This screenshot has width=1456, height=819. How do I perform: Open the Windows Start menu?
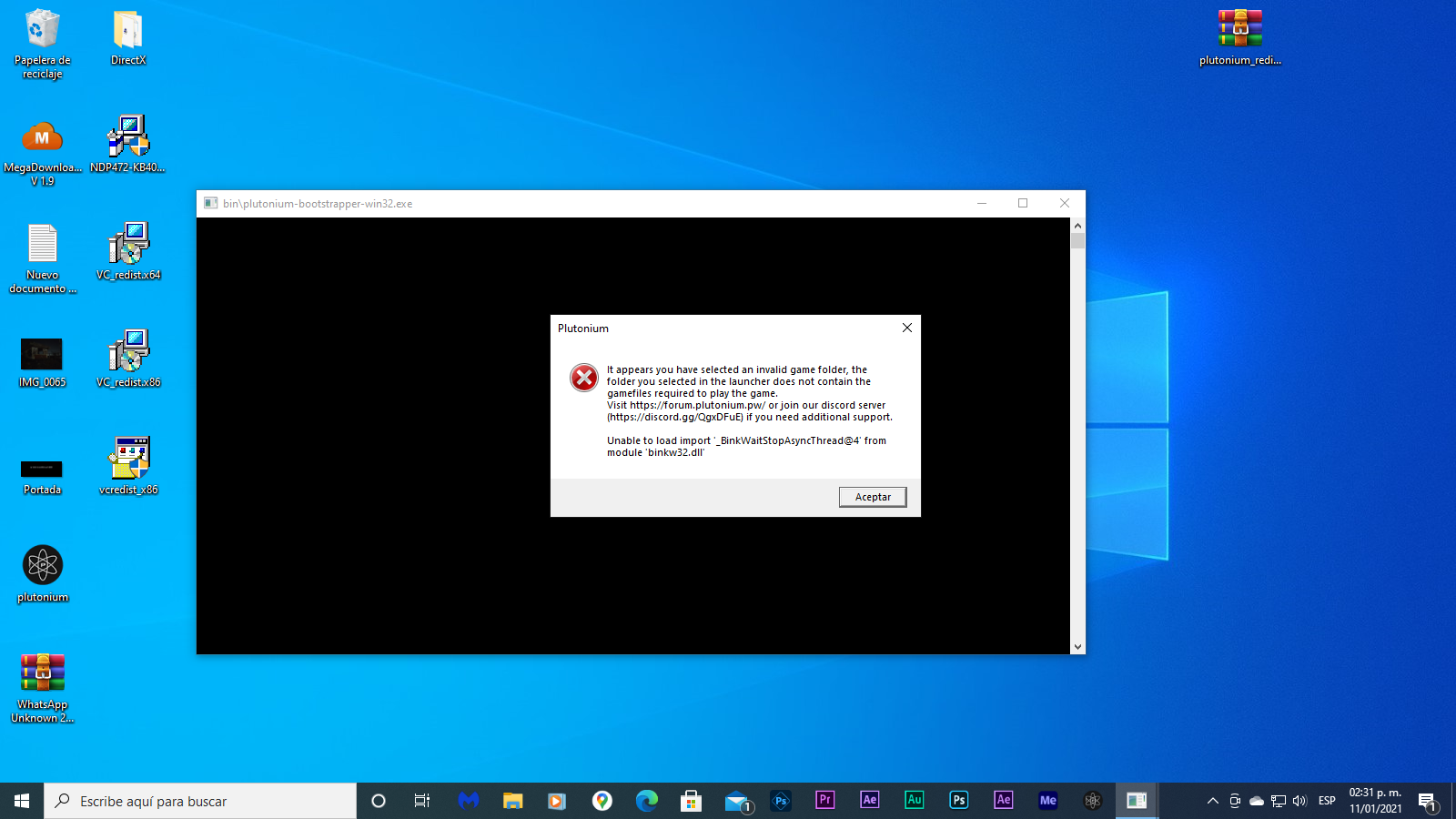[22, 801]
